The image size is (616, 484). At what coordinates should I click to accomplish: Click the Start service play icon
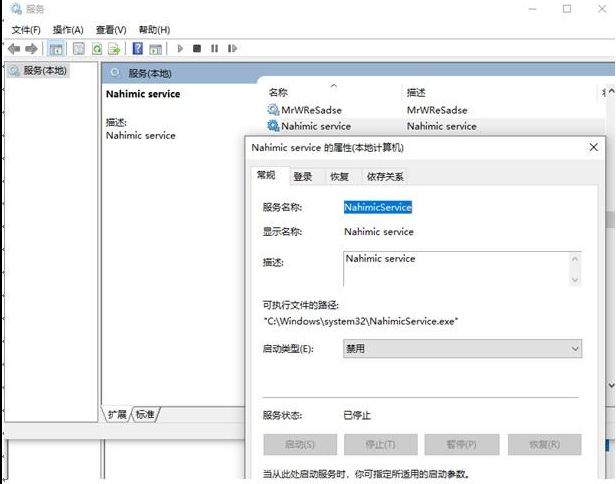180,49
